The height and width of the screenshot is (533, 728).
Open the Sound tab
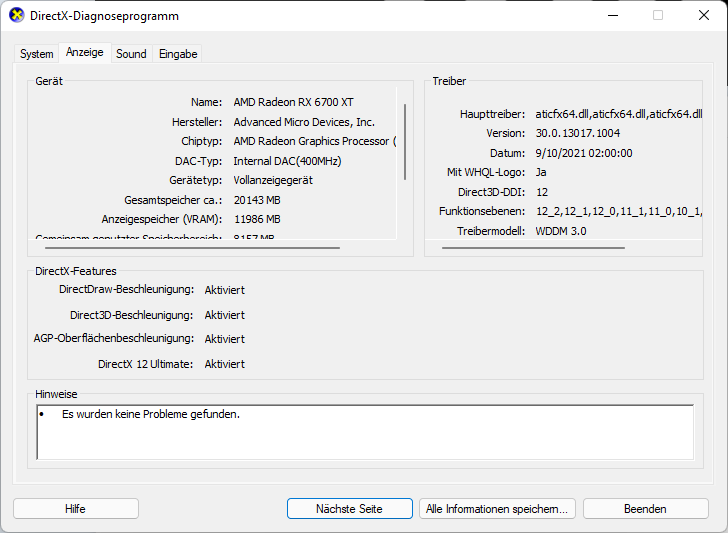click(131, 54)
